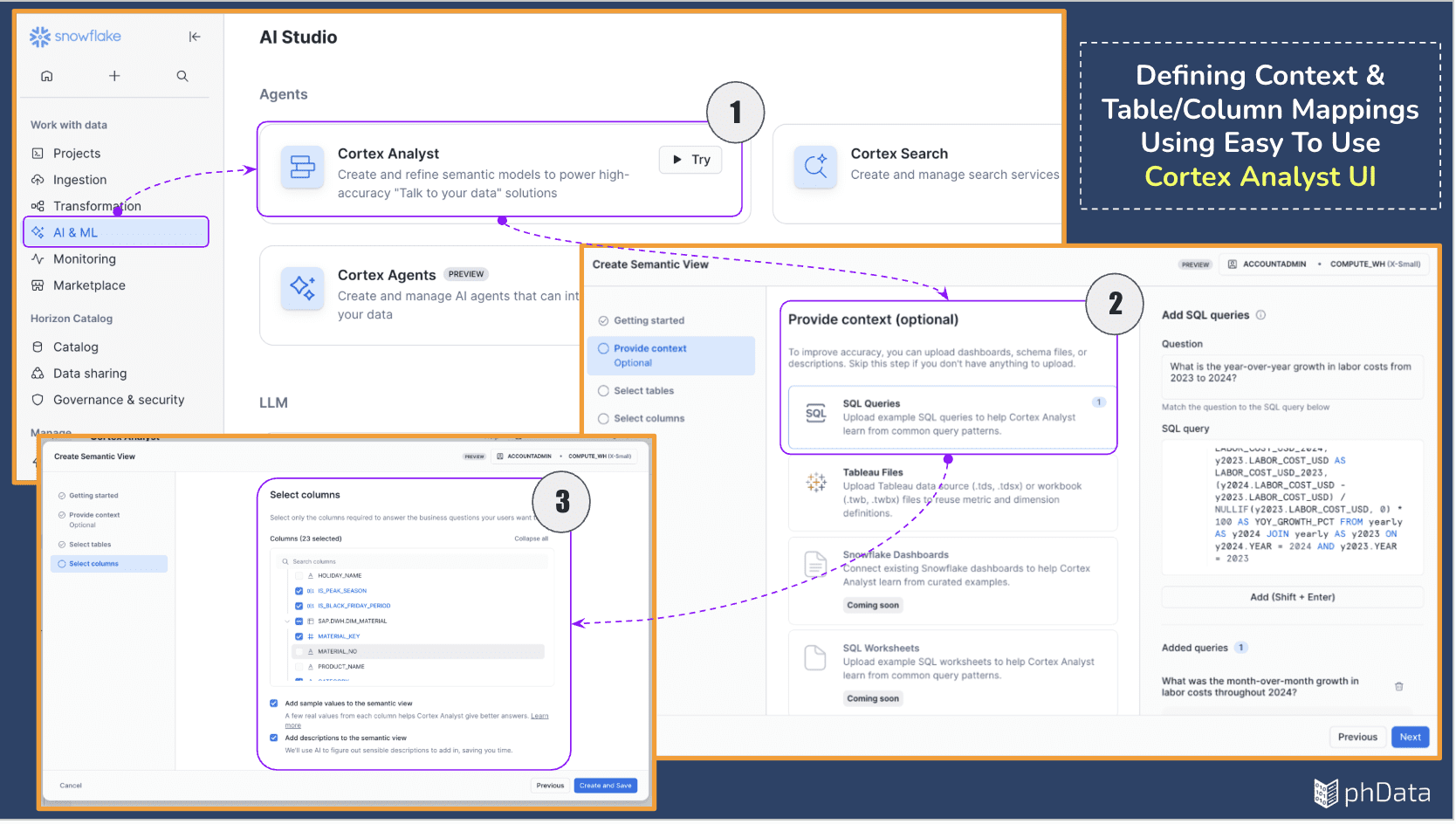The width and height of the screenshot is (1456, 824).
Task: Open AI & ML in the sidebar
Action: click(116, 232)
